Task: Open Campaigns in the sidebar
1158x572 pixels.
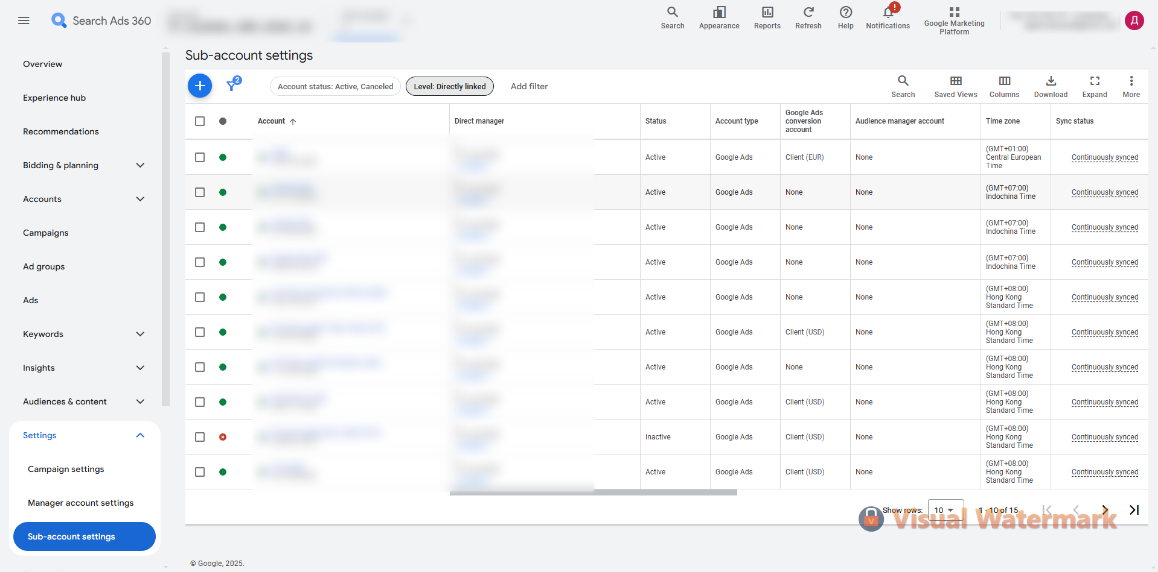Action: coord(46,232)
